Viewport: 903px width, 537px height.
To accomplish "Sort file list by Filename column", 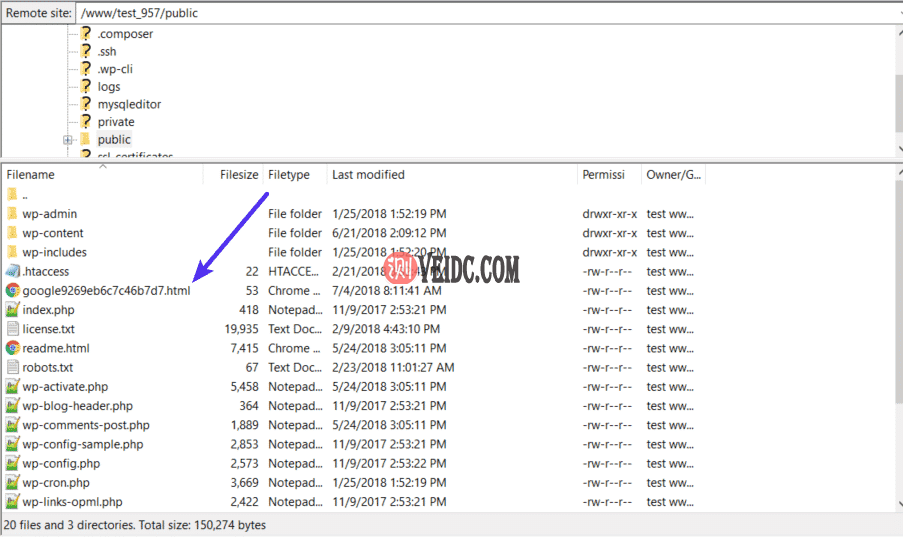I will 102,175.
